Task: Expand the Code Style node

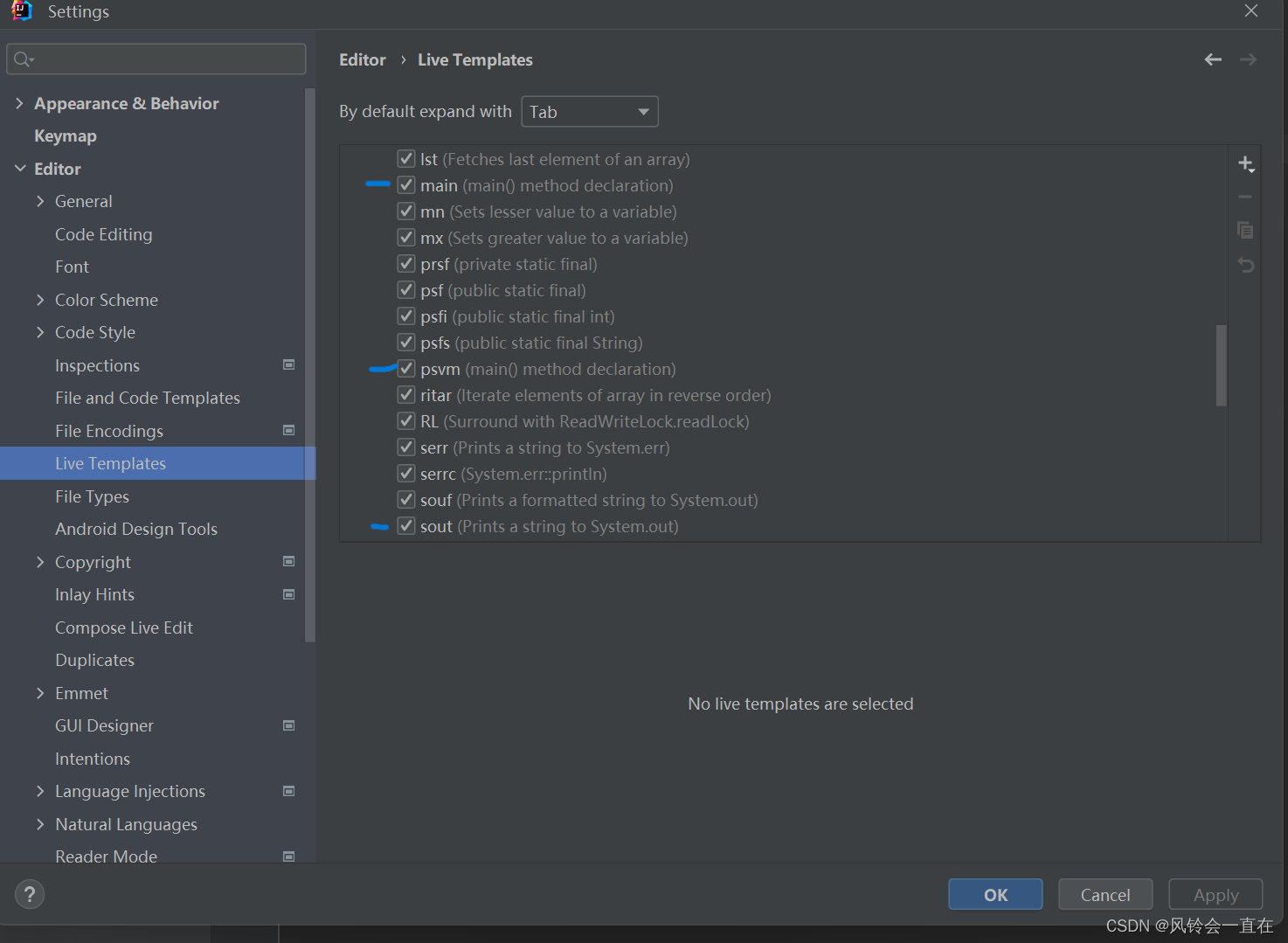Action: (40, 332)
